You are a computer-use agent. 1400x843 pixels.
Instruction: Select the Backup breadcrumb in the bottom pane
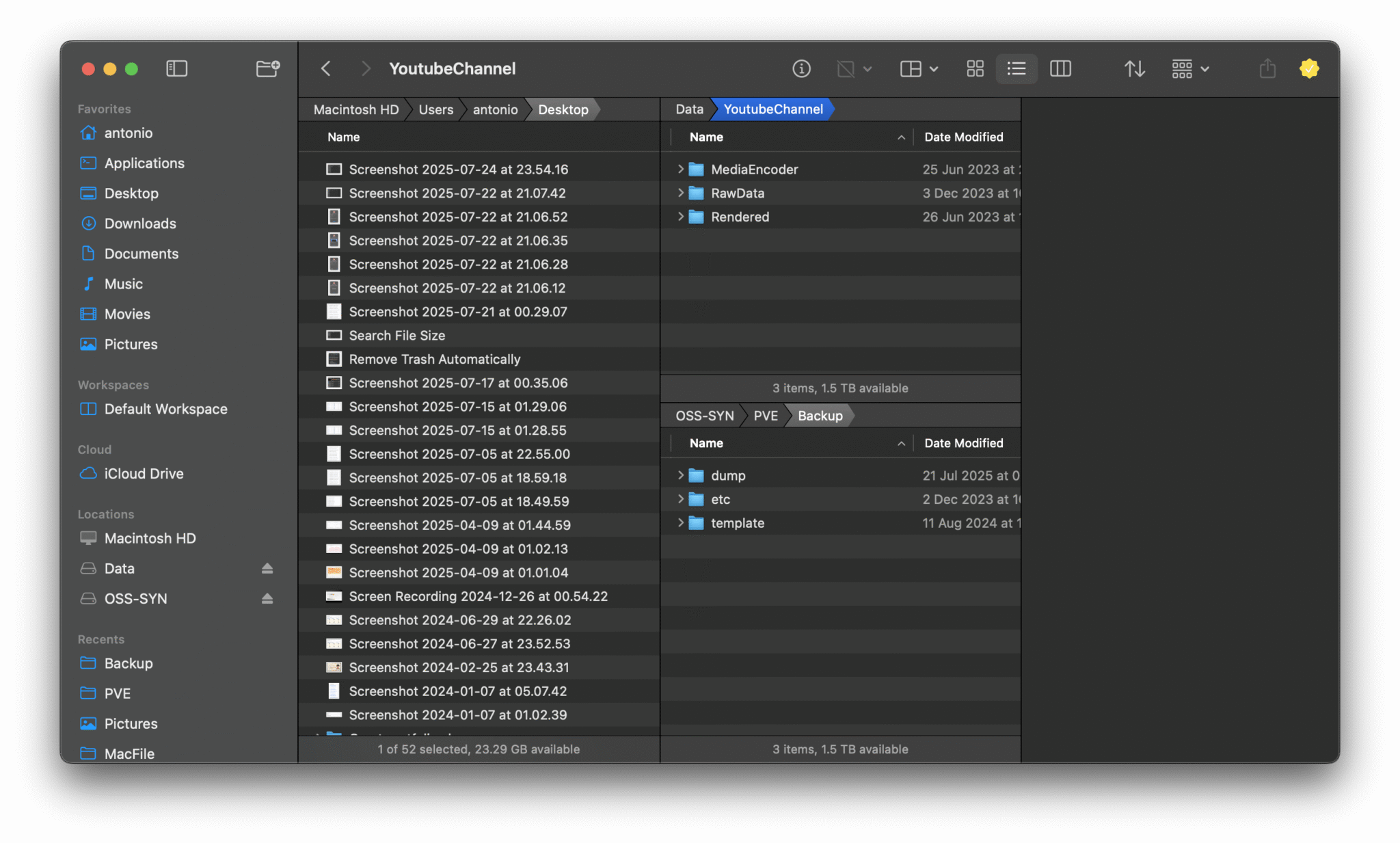(819, 415)
